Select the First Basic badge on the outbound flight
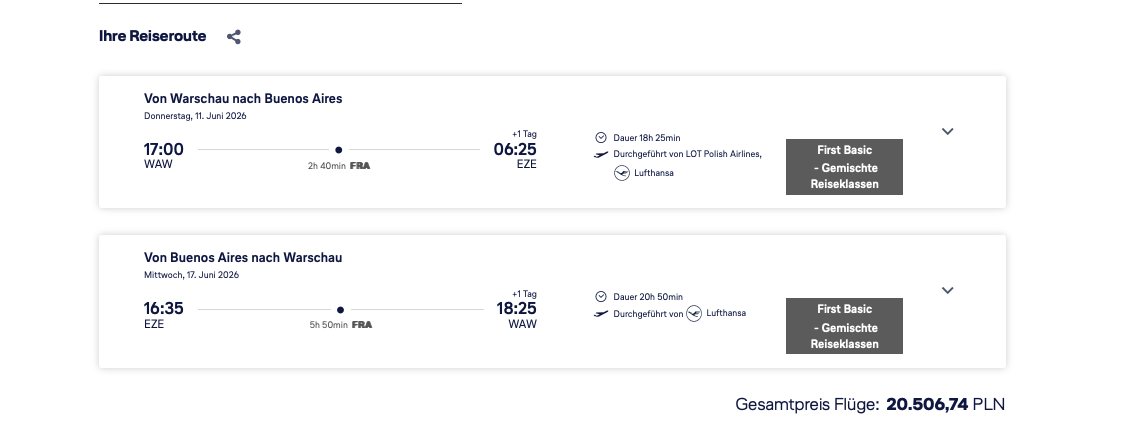Viewport: 1139px width, 421px height. pos(844,167)
